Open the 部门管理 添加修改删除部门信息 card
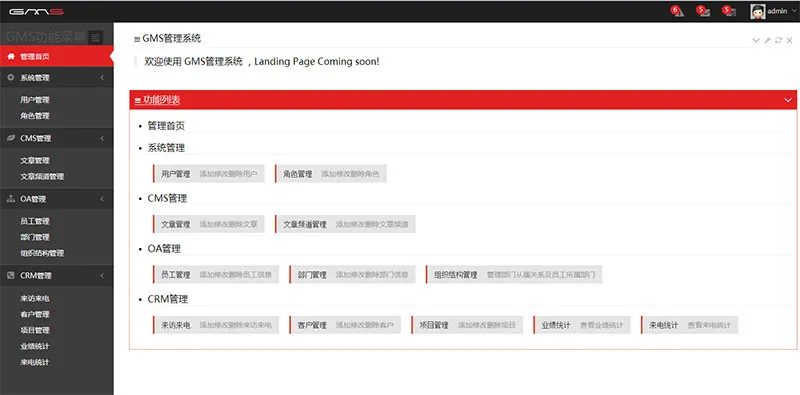Image resolution: width=800 pixels, height=395 pixels. coord(352,275)
